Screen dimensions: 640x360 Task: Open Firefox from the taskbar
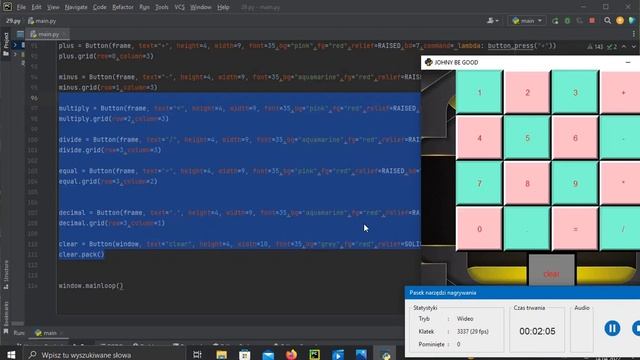click(x=291, y=355)
